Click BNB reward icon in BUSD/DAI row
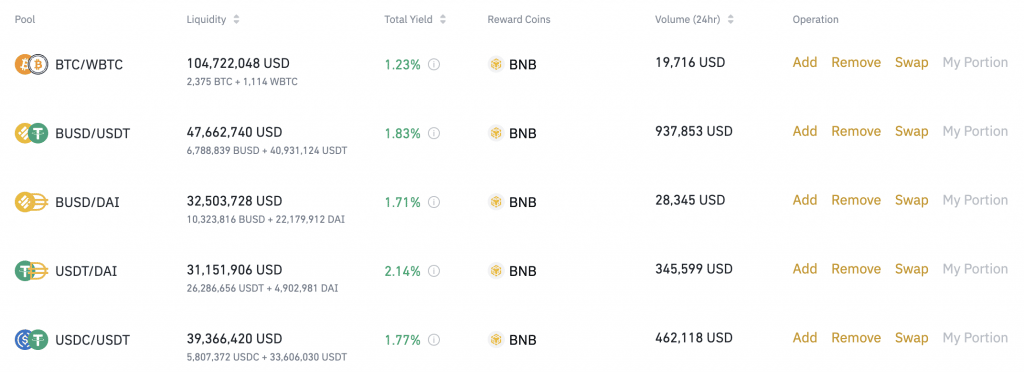 [496, 202]
